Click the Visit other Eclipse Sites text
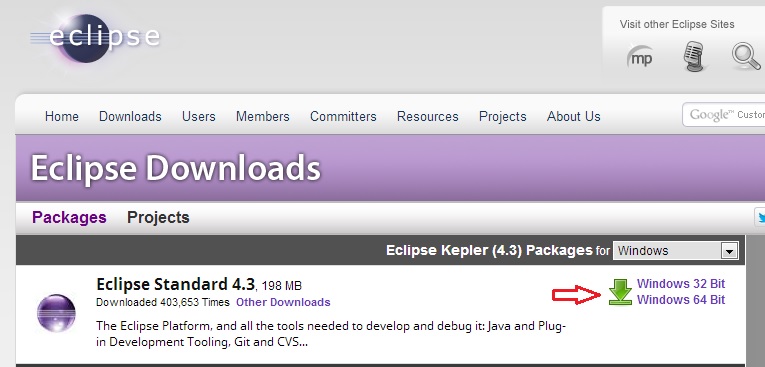 pyautogui.click(x=677, y=24)
